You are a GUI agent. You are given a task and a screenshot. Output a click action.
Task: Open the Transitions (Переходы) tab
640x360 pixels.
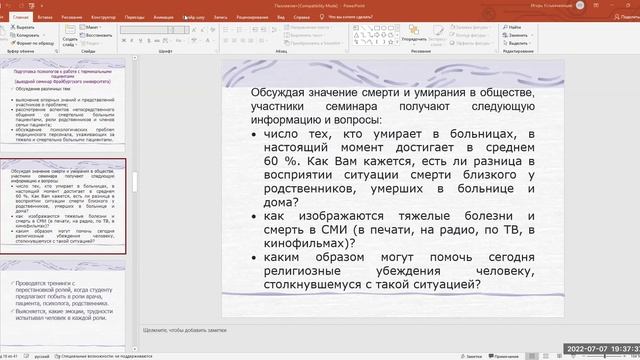[x=134, y=17]
